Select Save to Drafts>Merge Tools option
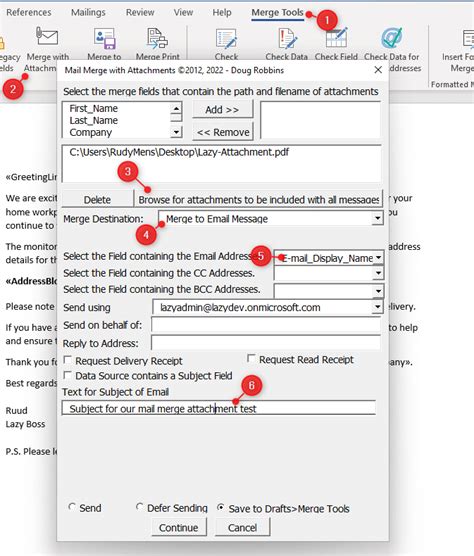 (221, 508)
